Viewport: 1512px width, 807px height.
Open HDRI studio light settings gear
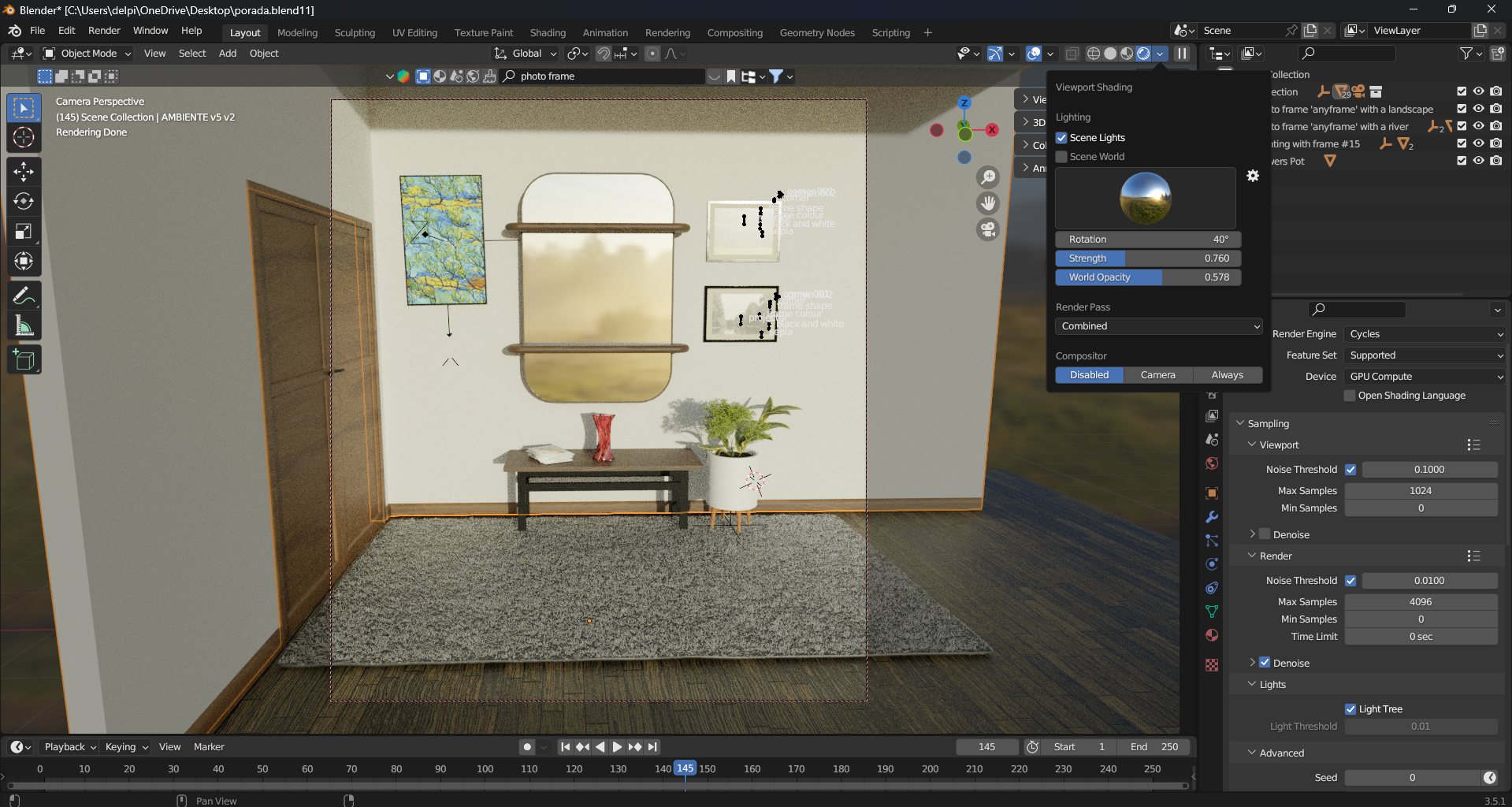point(1253,176)
